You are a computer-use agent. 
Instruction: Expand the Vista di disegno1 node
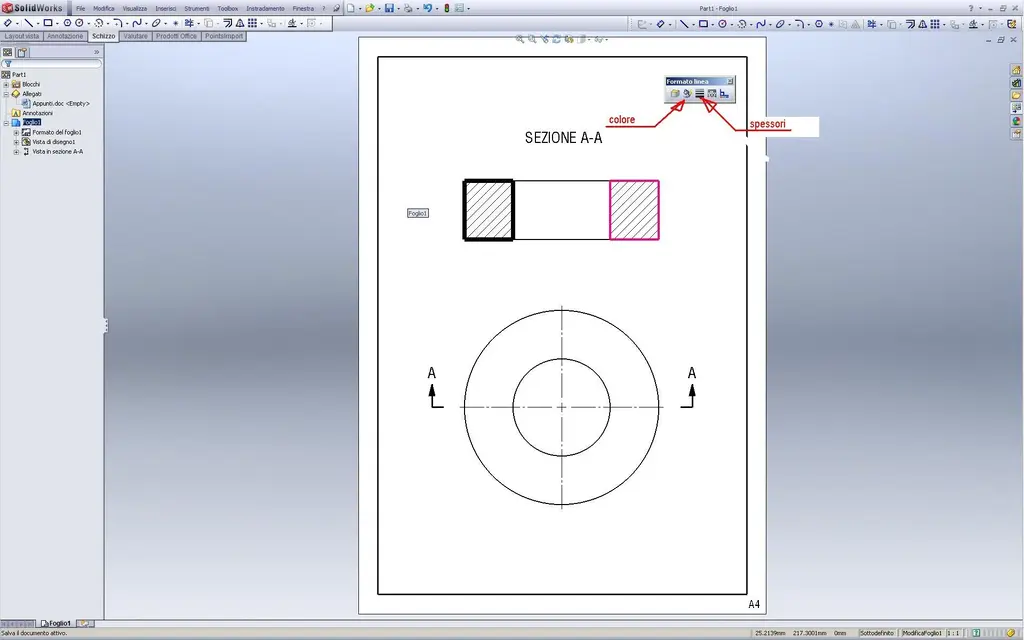click(16, 142)
